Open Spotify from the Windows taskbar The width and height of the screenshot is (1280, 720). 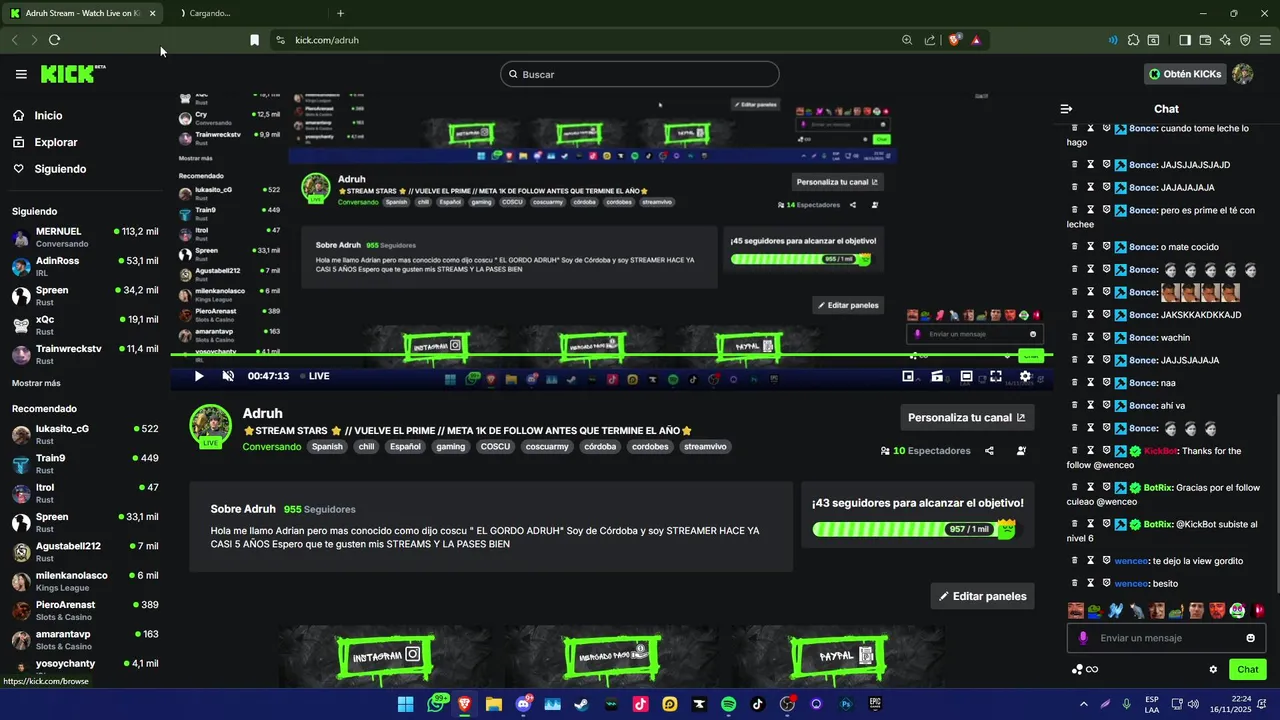(729, 704)
